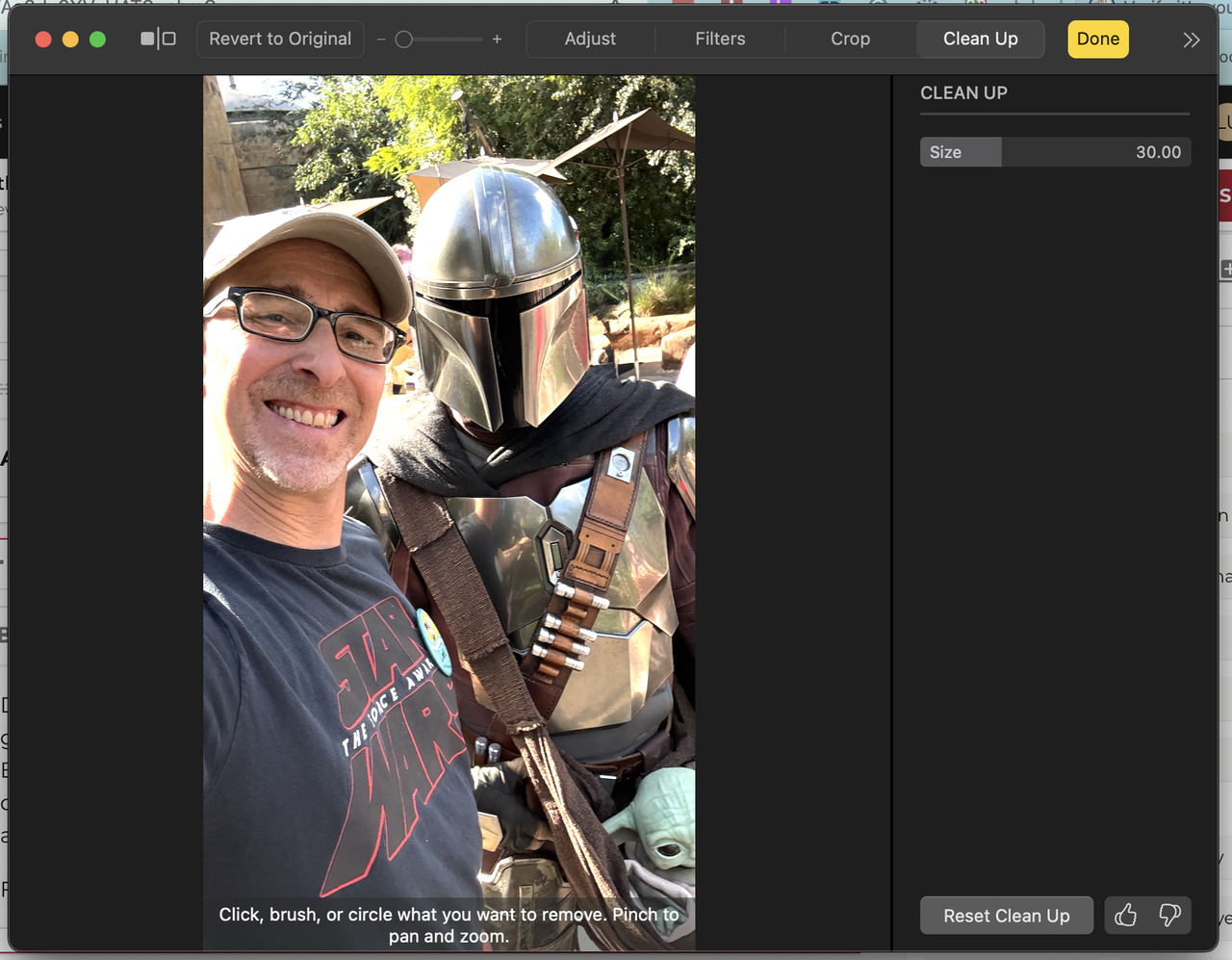Close the photo editor window

43,39
